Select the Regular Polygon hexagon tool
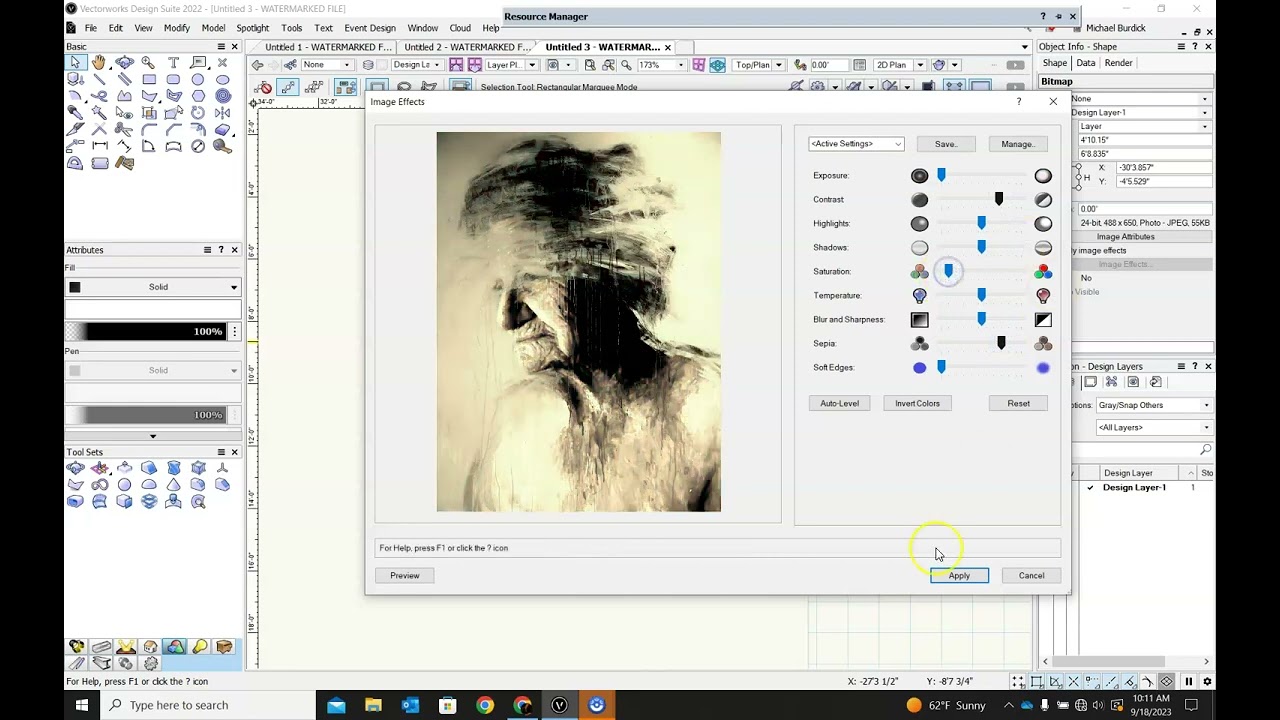This screenshot has height=720, width=1280. [198, 96]
